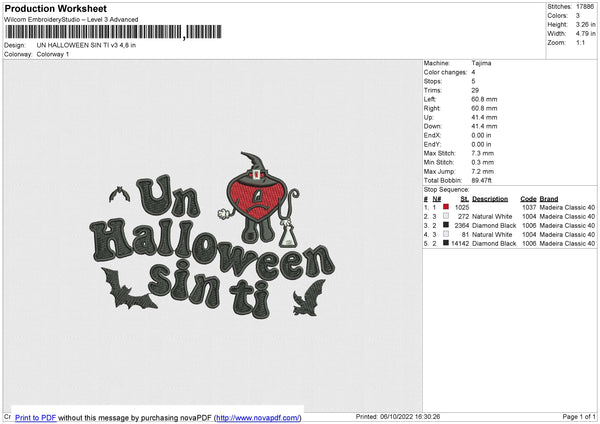This screenshot has height=424, width=600.
Task: Click the 'Stop Sequence:' heading
Action: (446, 190)
